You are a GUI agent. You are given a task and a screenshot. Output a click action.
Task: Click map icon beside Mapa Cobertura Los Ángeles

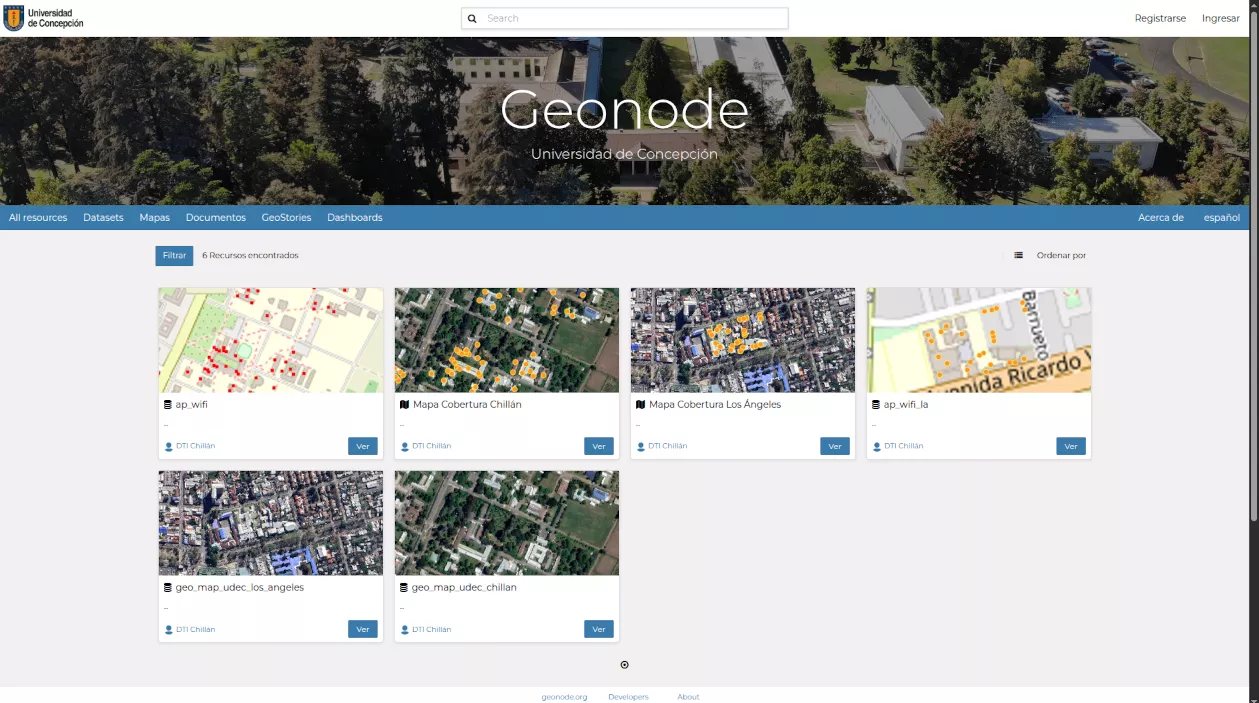tap(640, 405)
